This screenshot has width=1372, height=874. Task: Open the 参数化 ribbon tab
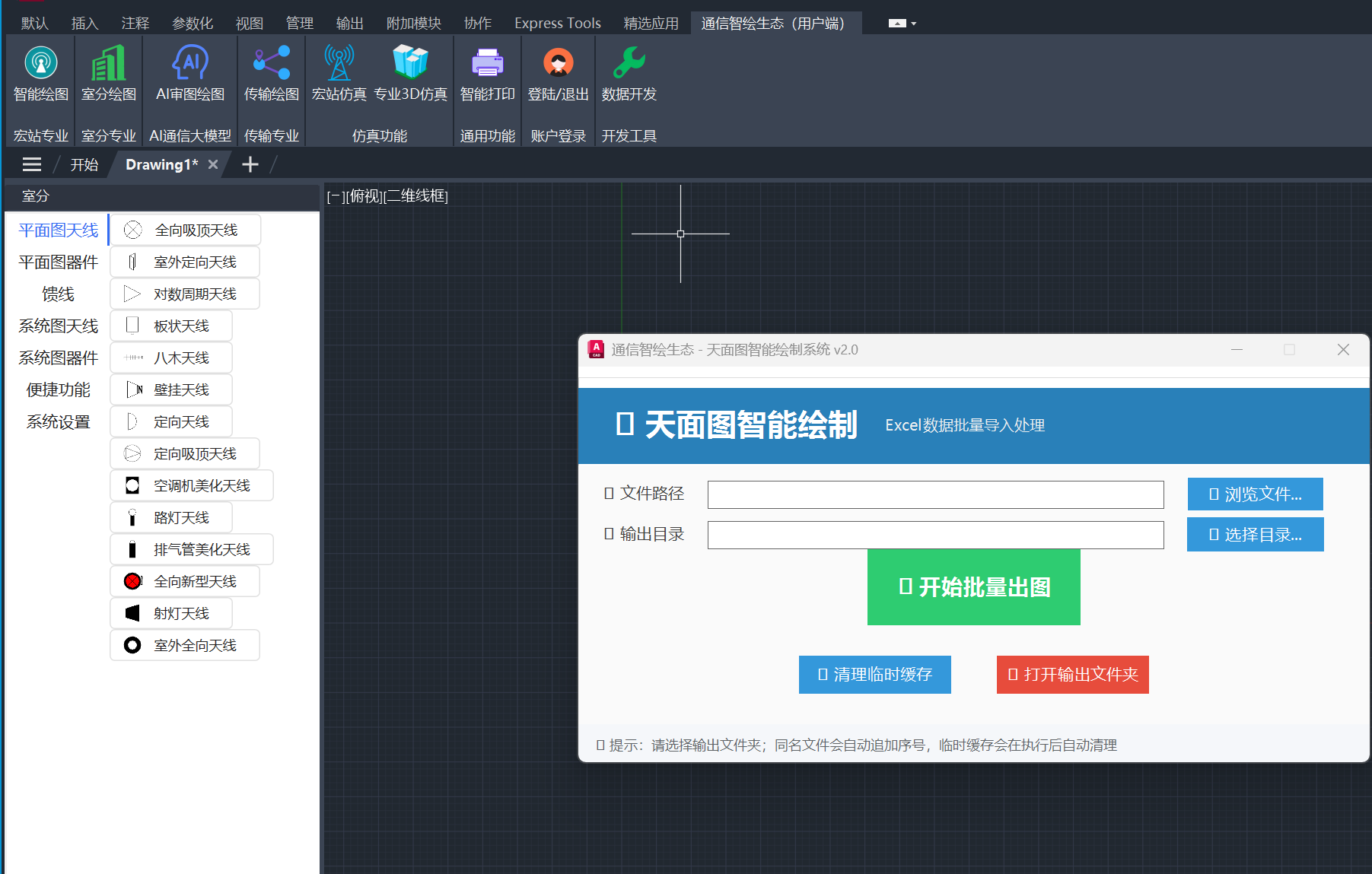click(x=193, y=24)
